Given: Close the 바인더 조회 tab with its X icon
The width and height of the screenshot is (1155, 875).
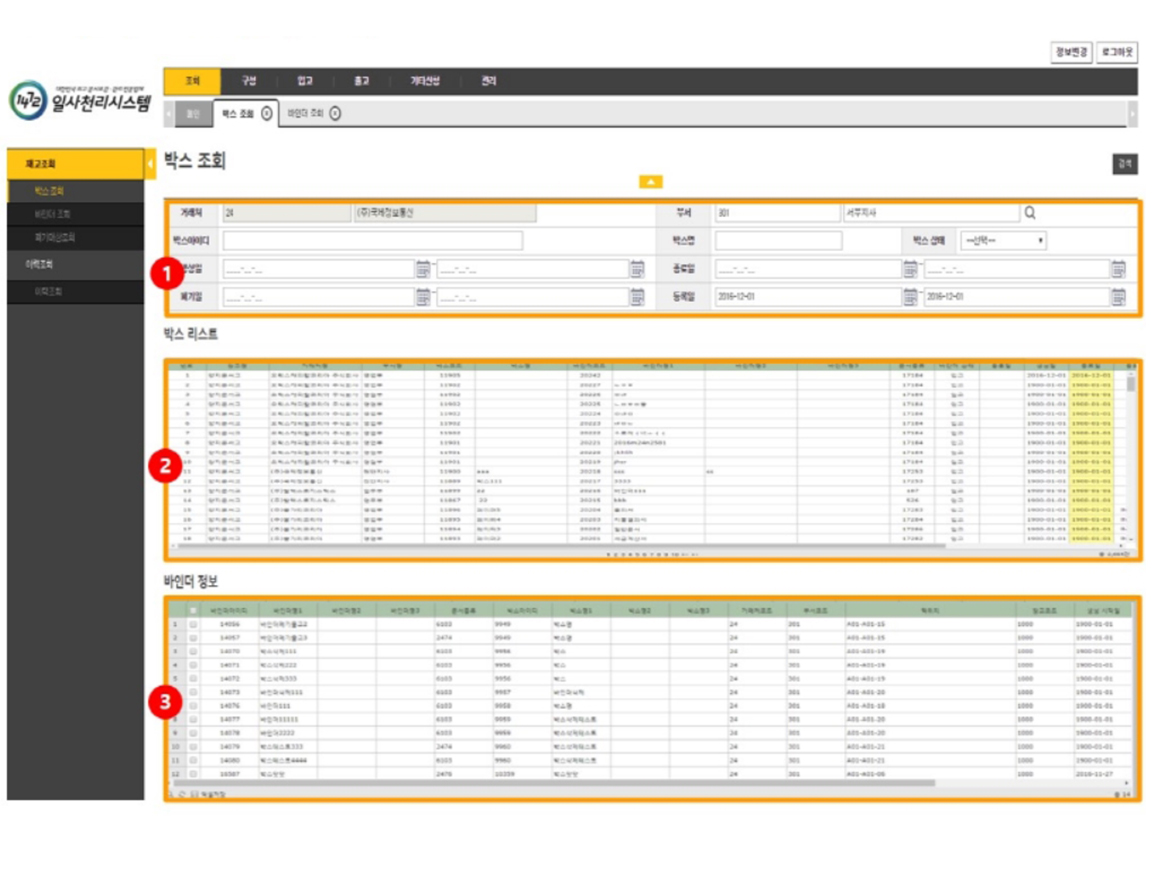Looking at the screenshot, I should (335, 113).
